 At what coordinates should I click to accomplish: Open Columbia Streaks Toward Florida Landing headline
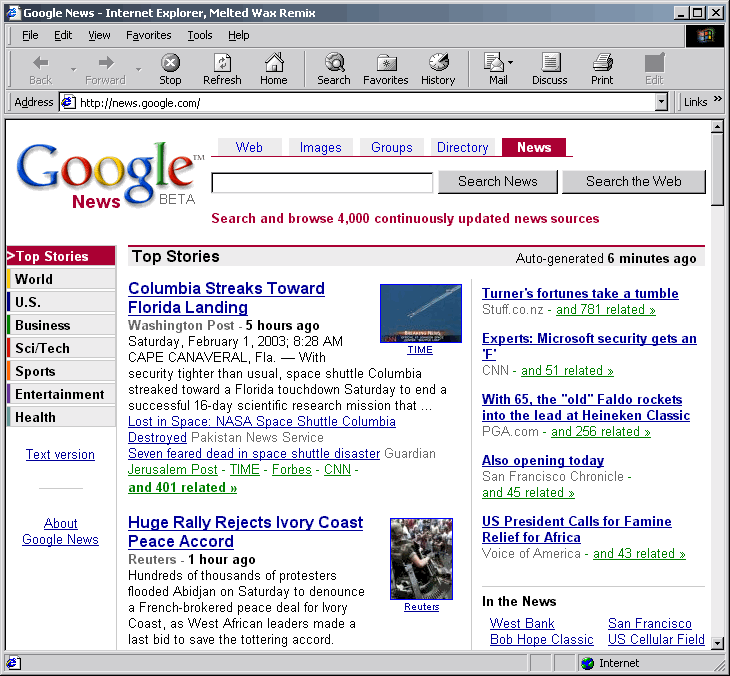(x=226, y=298)
